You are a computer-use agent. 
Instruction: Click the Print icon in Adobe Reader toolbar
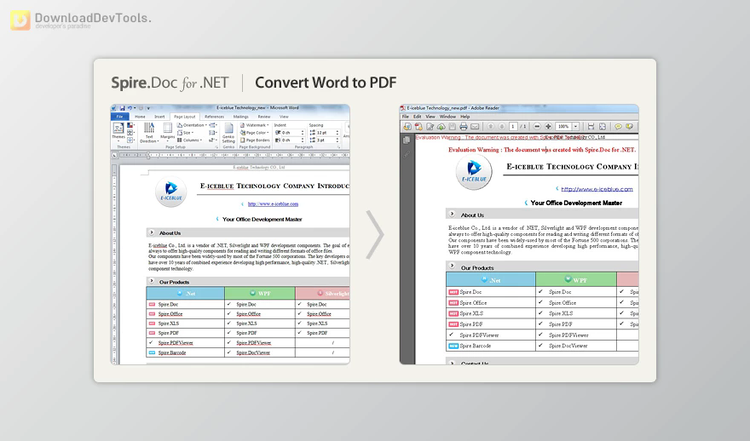[x=463, y=126]
